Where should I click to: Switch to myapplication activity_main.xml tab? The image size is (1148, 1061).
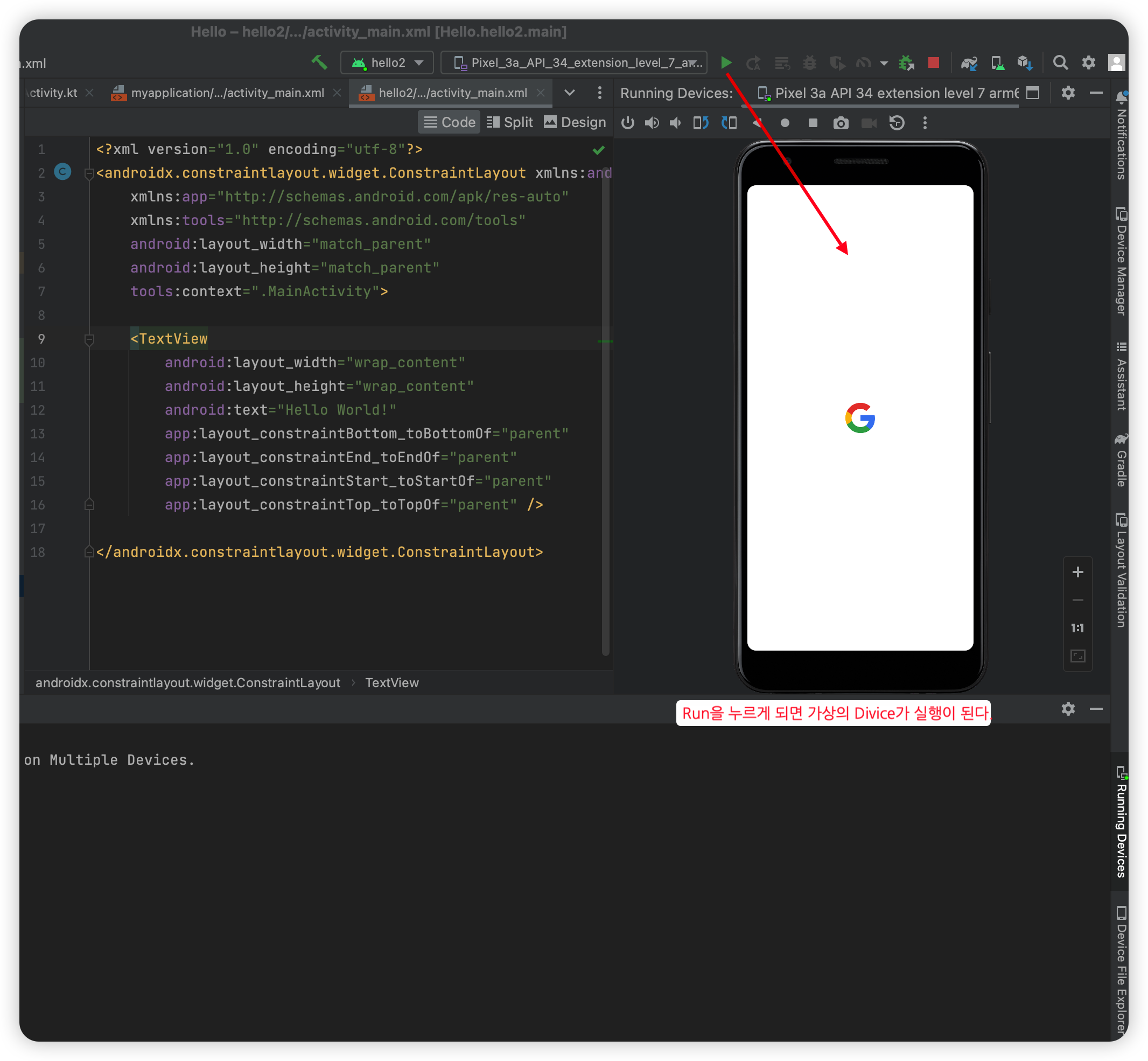point(227,93)
